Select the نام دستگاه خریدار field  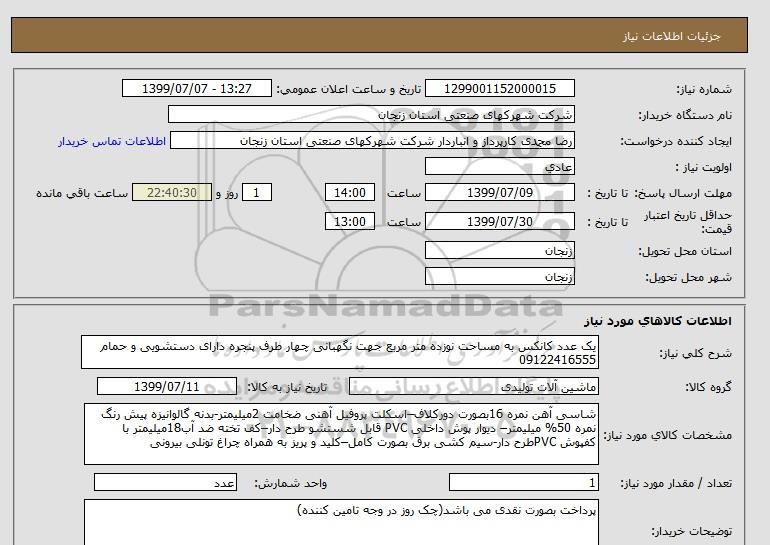(371, 115)
